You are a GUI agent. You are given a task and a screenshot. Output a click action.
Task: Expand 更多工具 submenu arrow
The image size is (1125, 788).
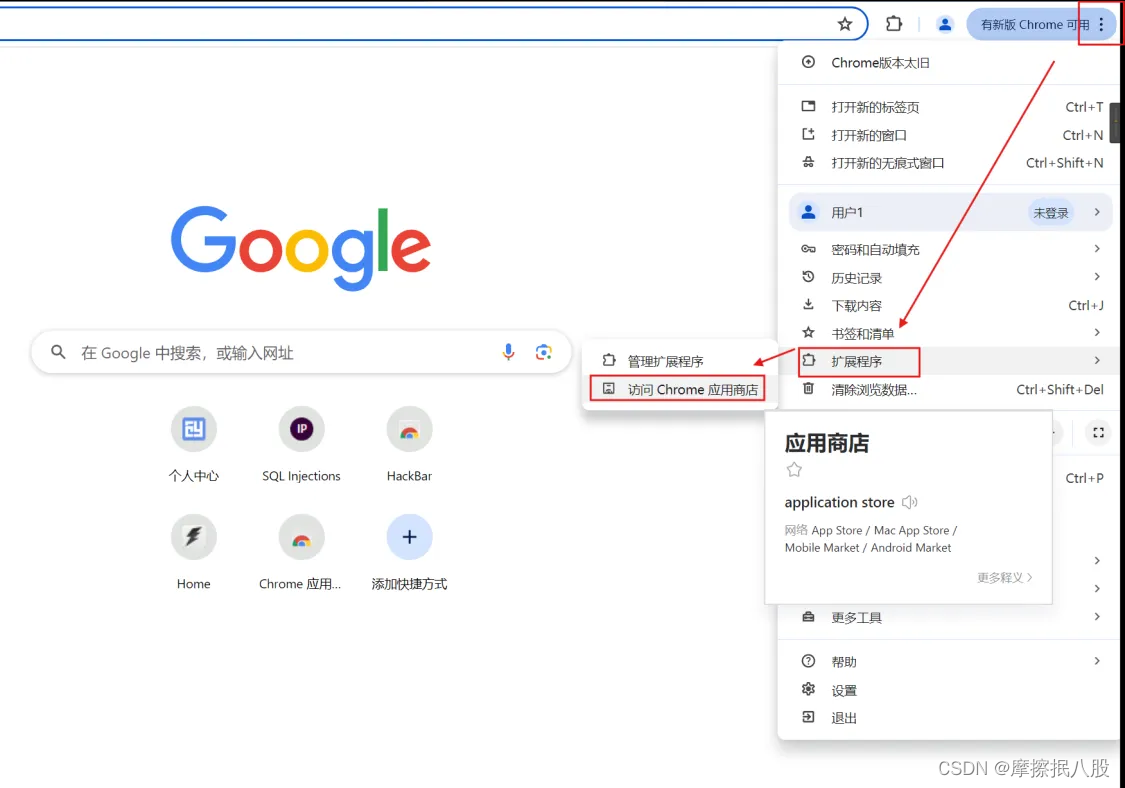click(1097, 616)
